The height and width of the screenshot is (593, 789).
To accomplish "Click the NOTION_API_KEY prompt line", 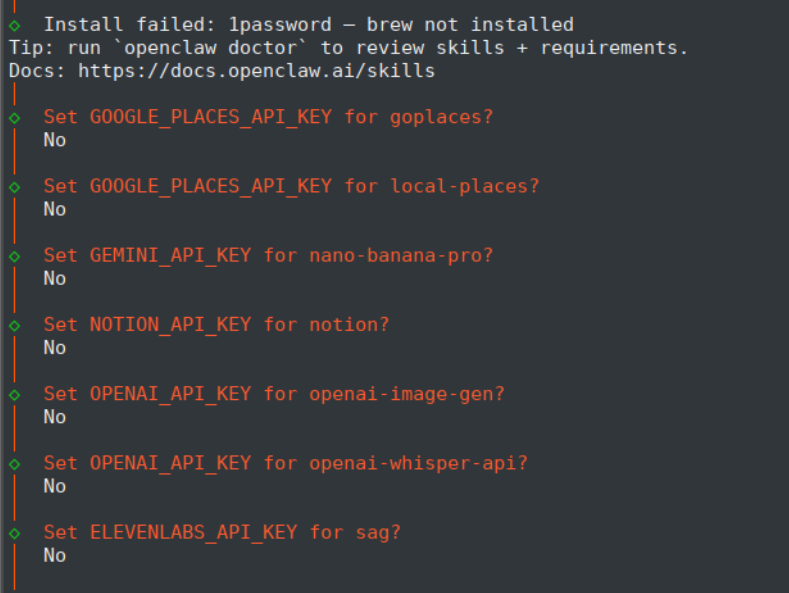I will (x=216, y=325).
